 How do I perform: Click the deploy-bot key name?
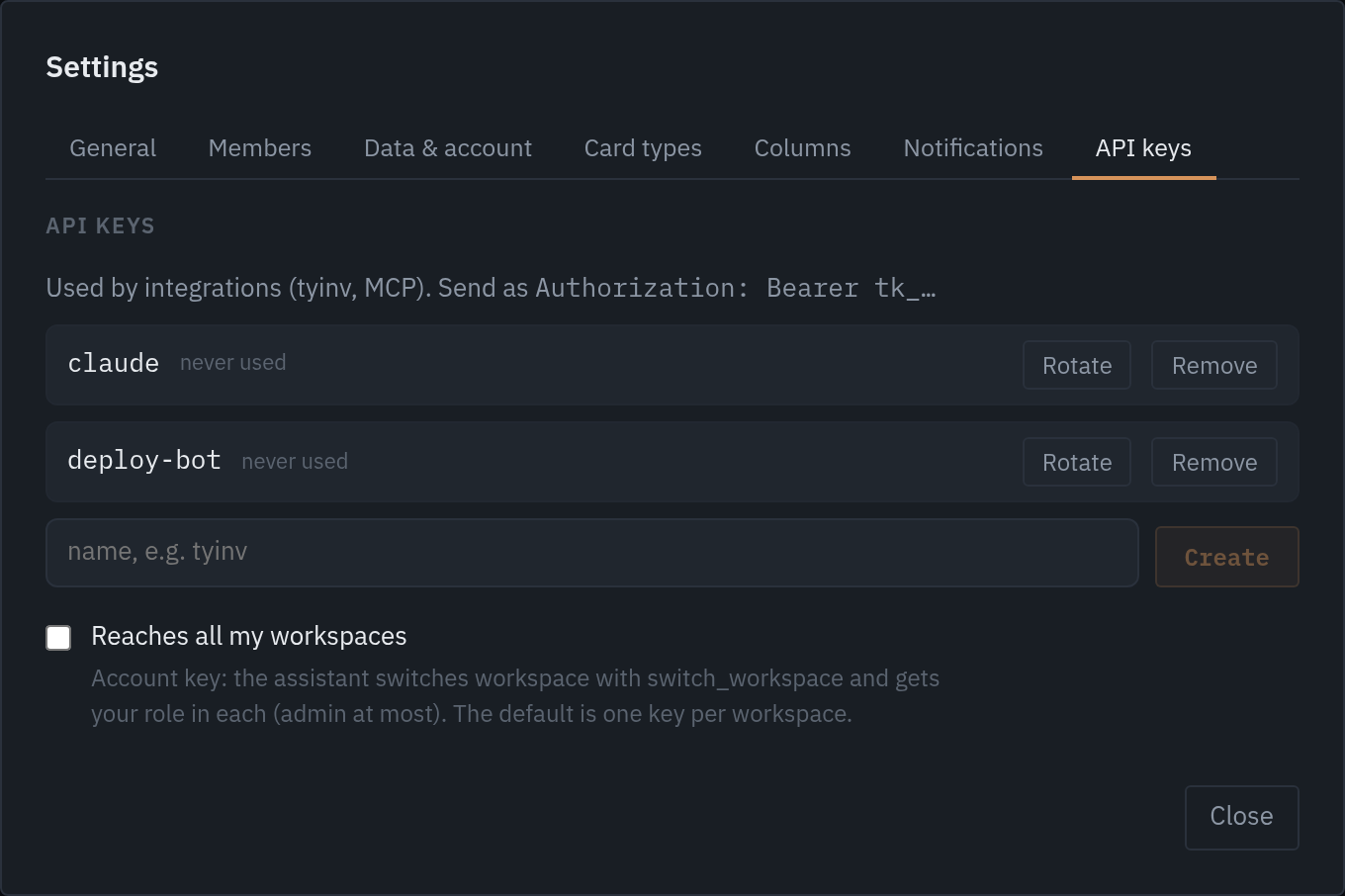[x=144, y=460]
